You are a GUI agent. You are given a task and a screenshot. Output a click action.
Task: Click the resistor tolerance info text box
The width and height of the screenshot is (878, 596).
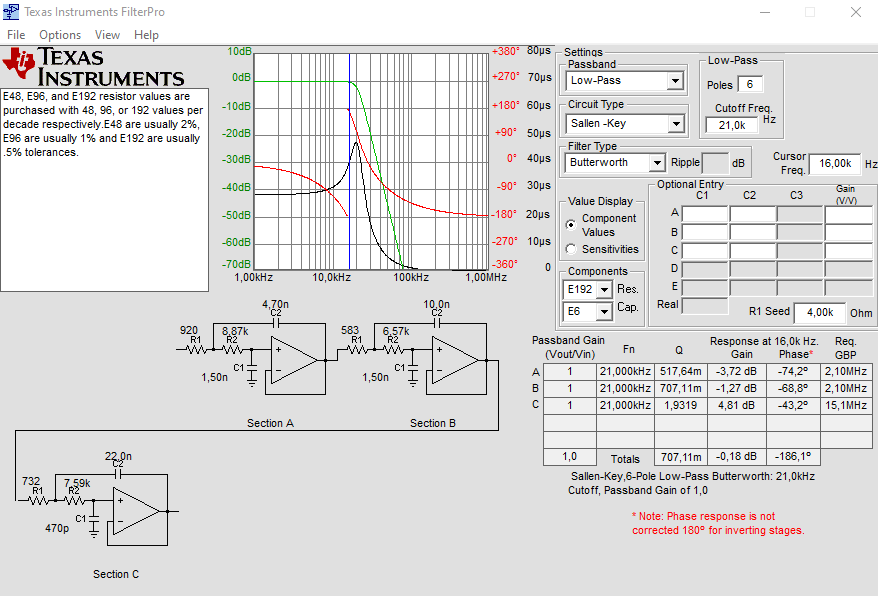point(105,189)
